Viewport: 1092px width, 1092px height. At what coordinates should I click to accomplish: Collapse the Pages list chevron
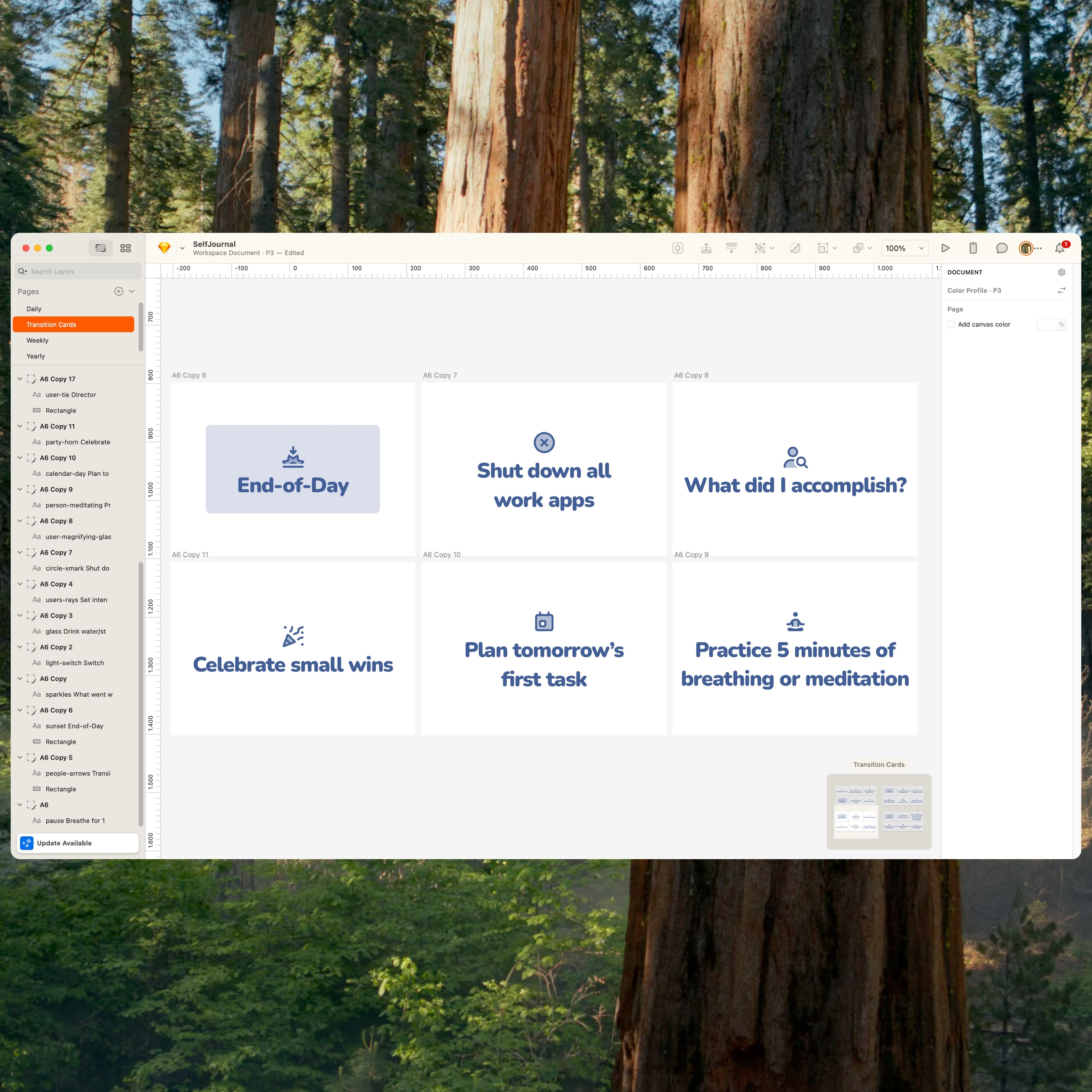(x=132, y=291)
